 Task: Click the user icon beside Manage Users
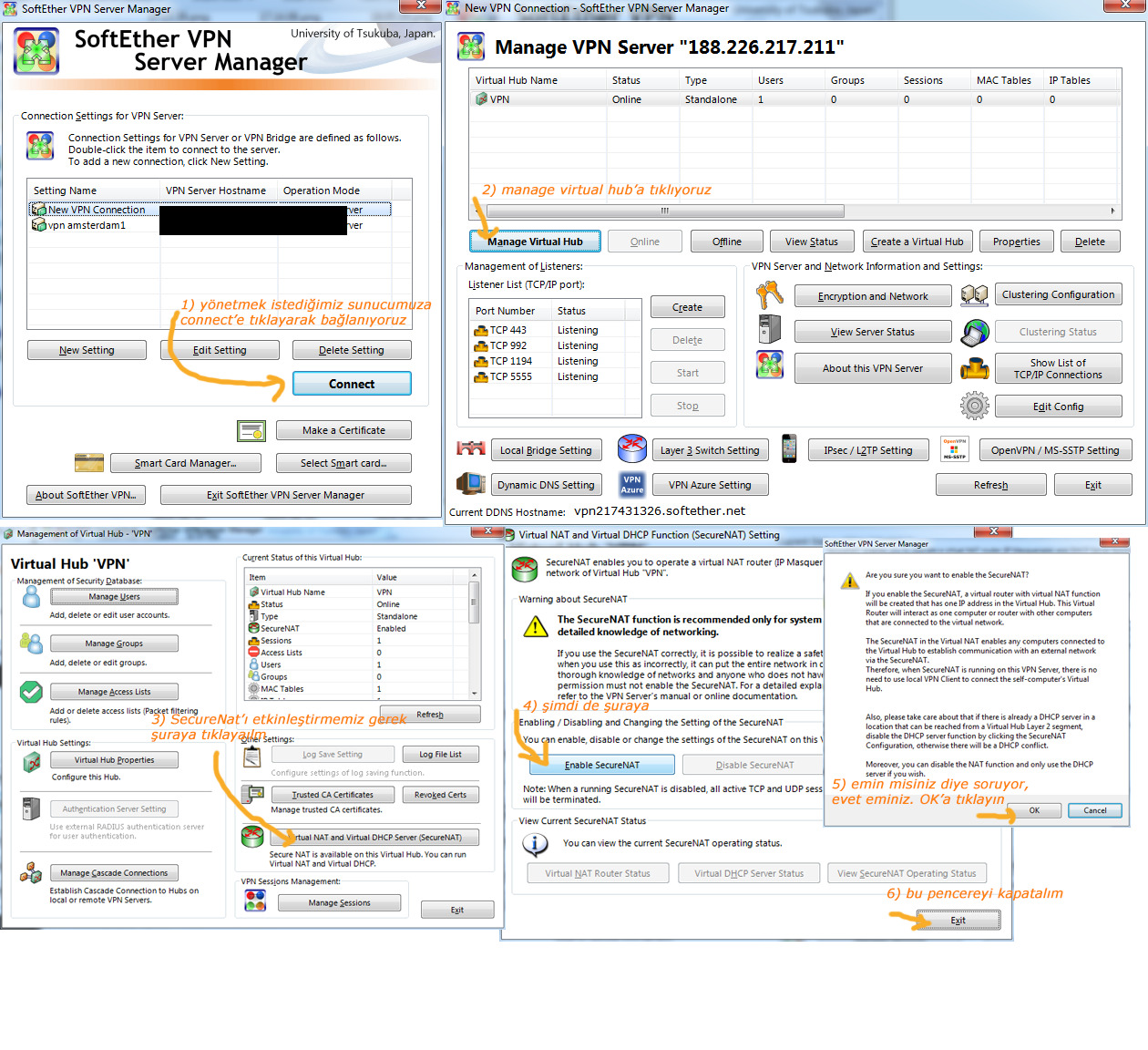32,597
